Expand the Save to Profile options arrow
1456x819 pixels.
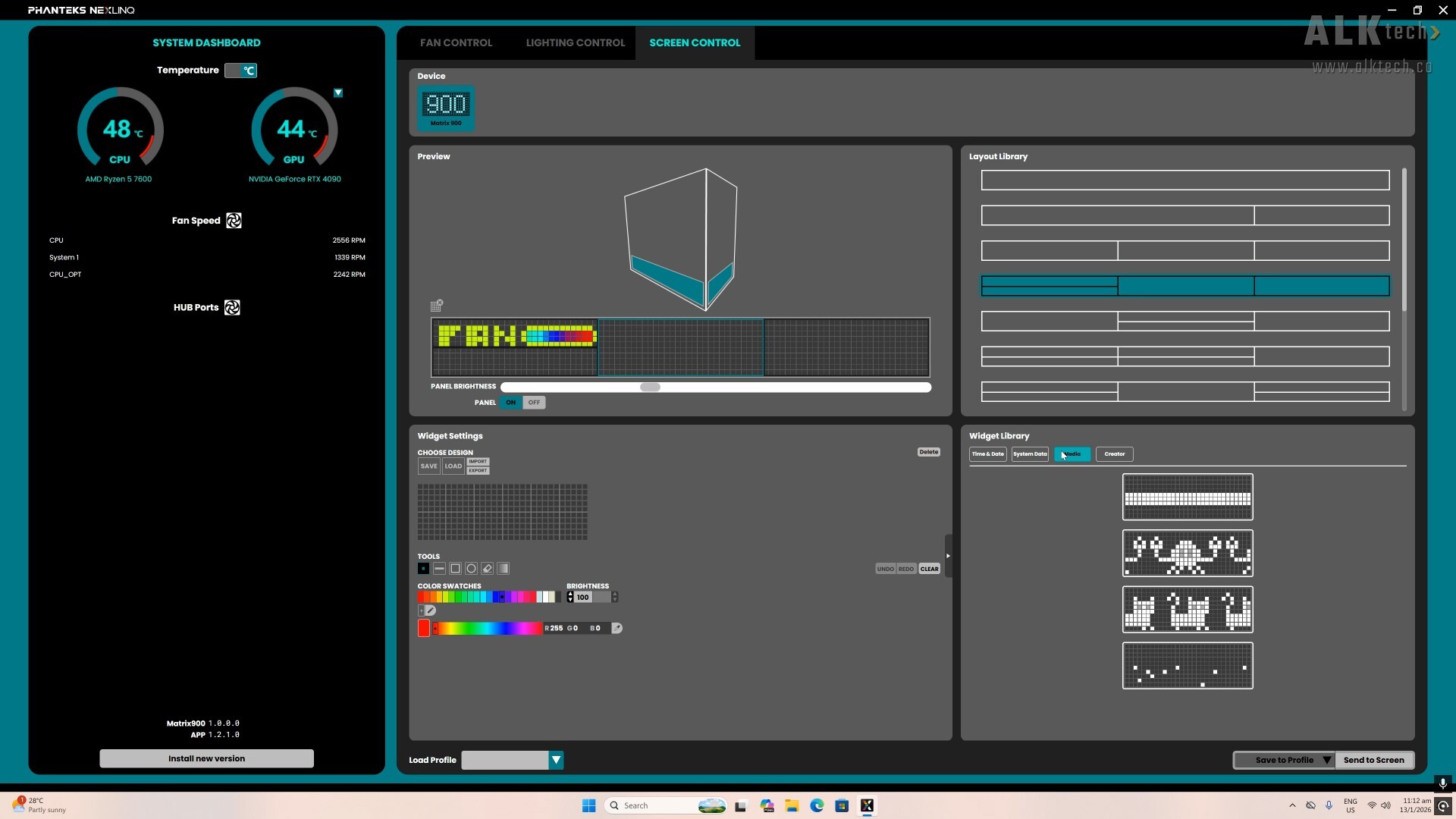(x=1326, y=760)
